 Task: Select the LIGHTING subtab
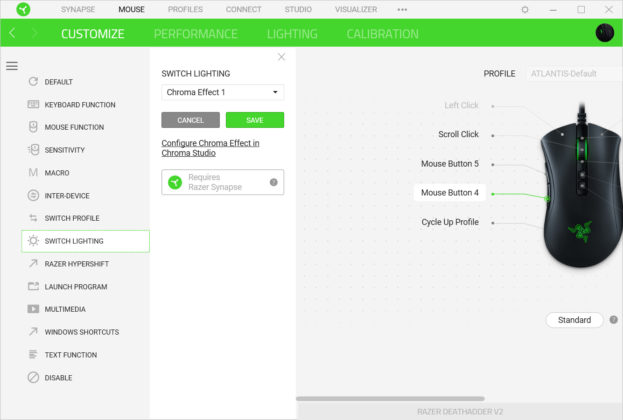pos(292,34)
